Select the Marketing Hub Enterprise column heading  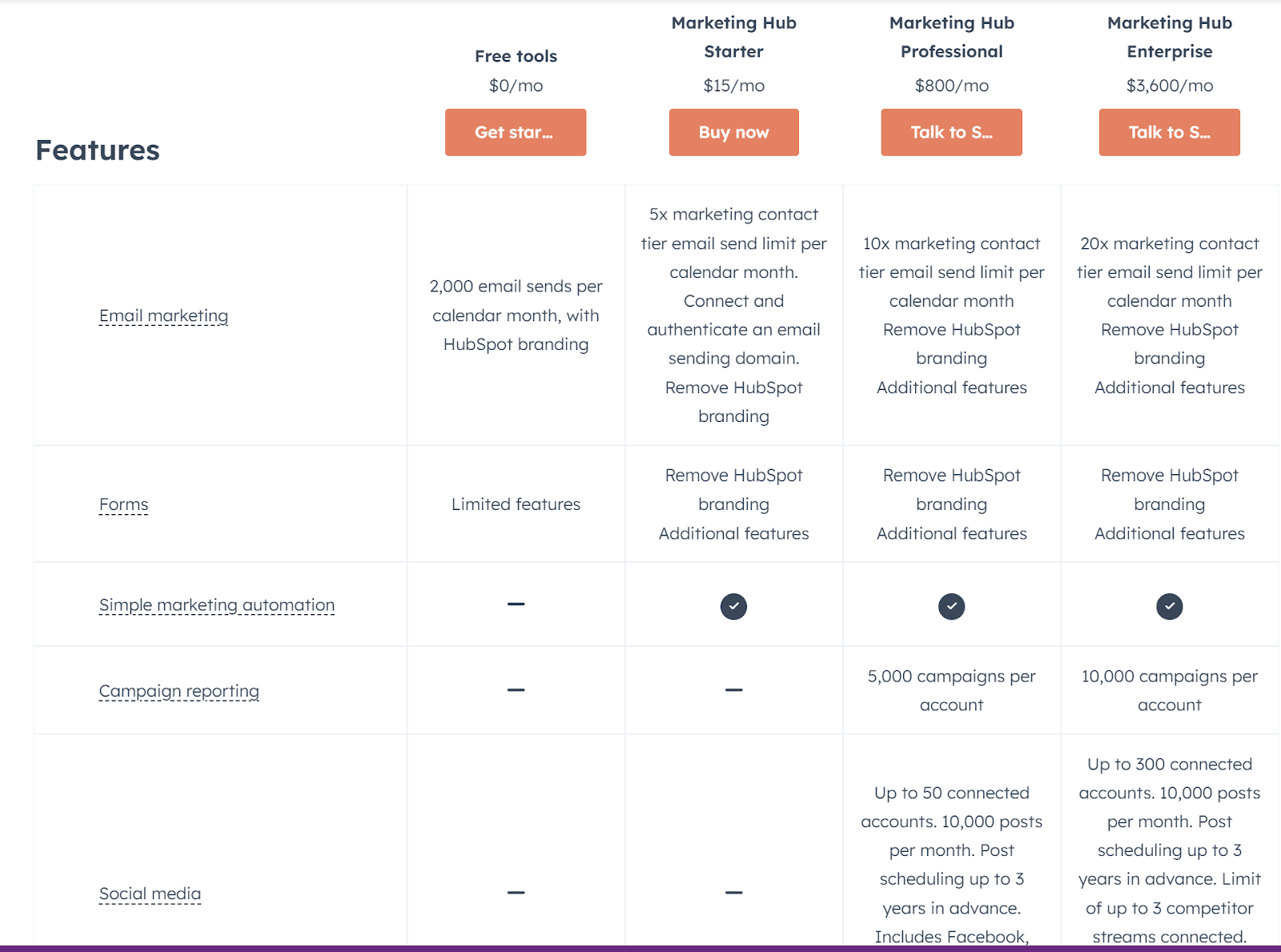coord(1169,37)
